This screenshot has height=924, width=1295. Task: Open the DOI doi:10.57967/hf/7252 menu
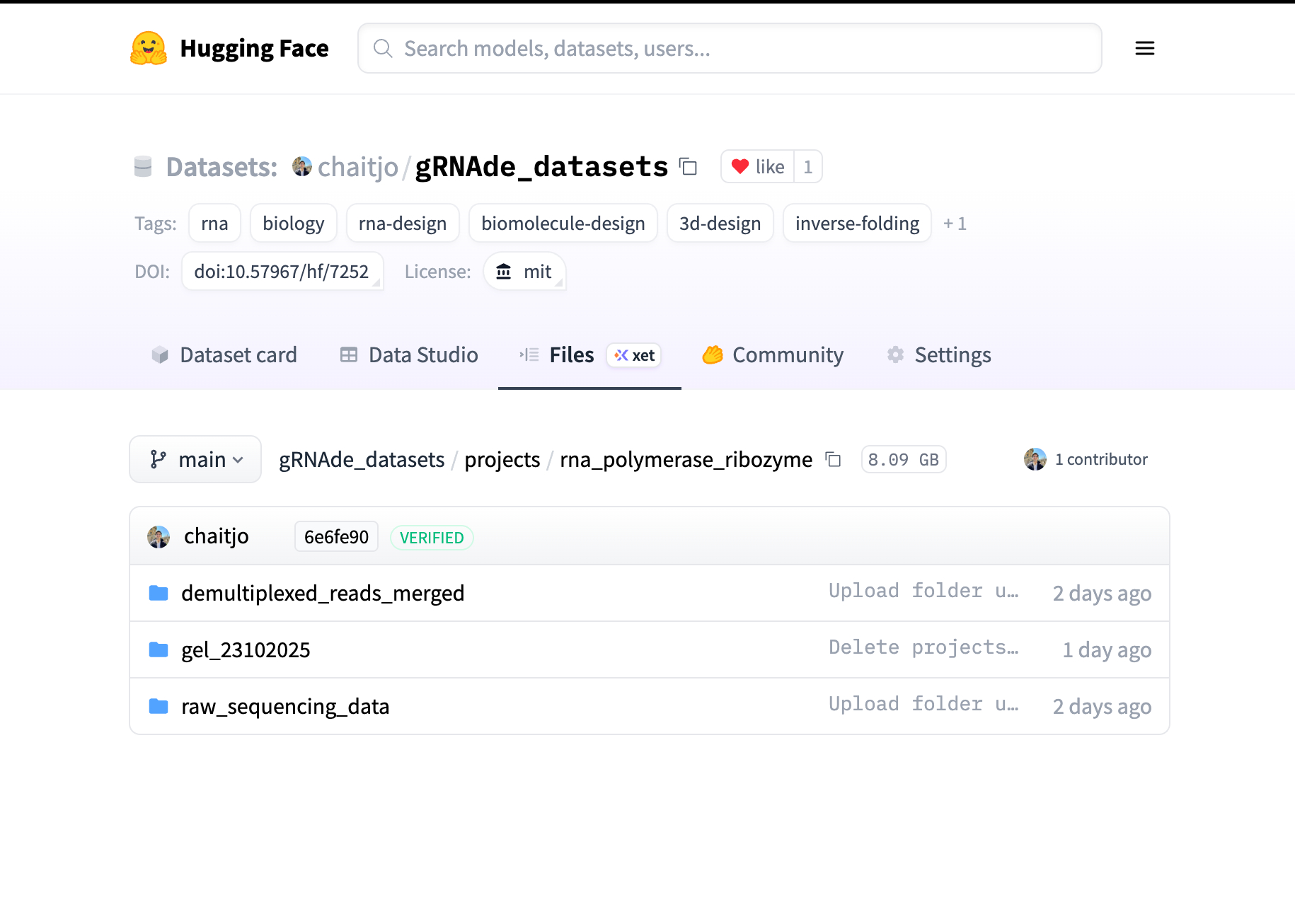[x=282, y=272]
